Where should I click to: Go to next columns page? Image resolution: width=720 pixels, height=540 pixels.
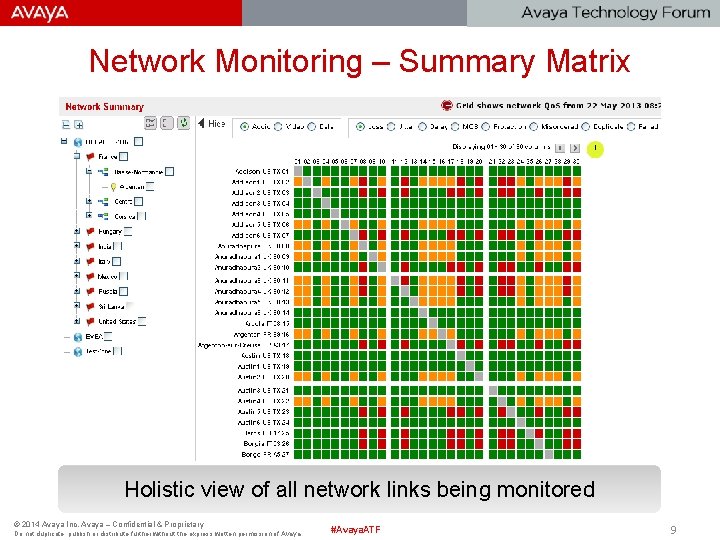[x=575, y=148]
